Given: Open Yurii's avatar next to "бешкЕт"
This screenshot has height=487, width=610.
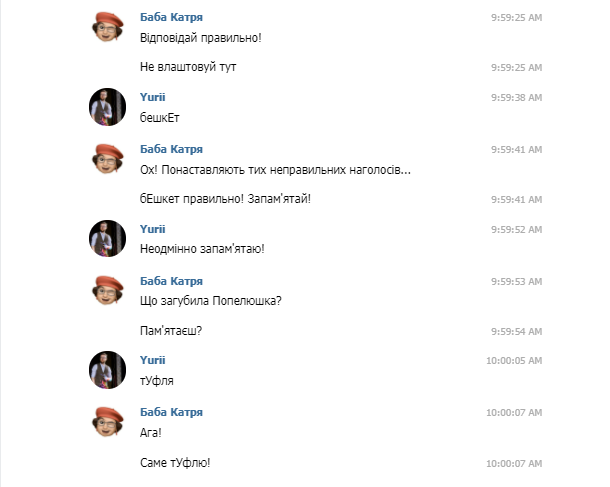Looking at the screenshot, I should pyautogui.click(x=107, y=107).
